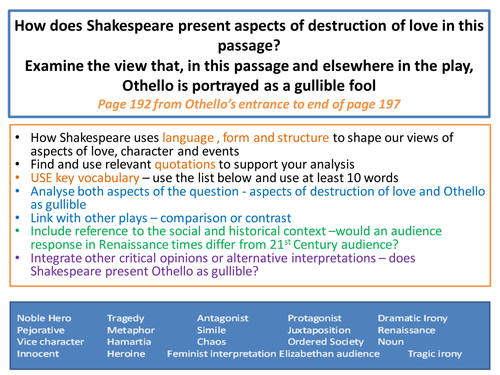Click 'Innocent' in the vocabulary box
500x375 pixels.
tap(38, 354)
